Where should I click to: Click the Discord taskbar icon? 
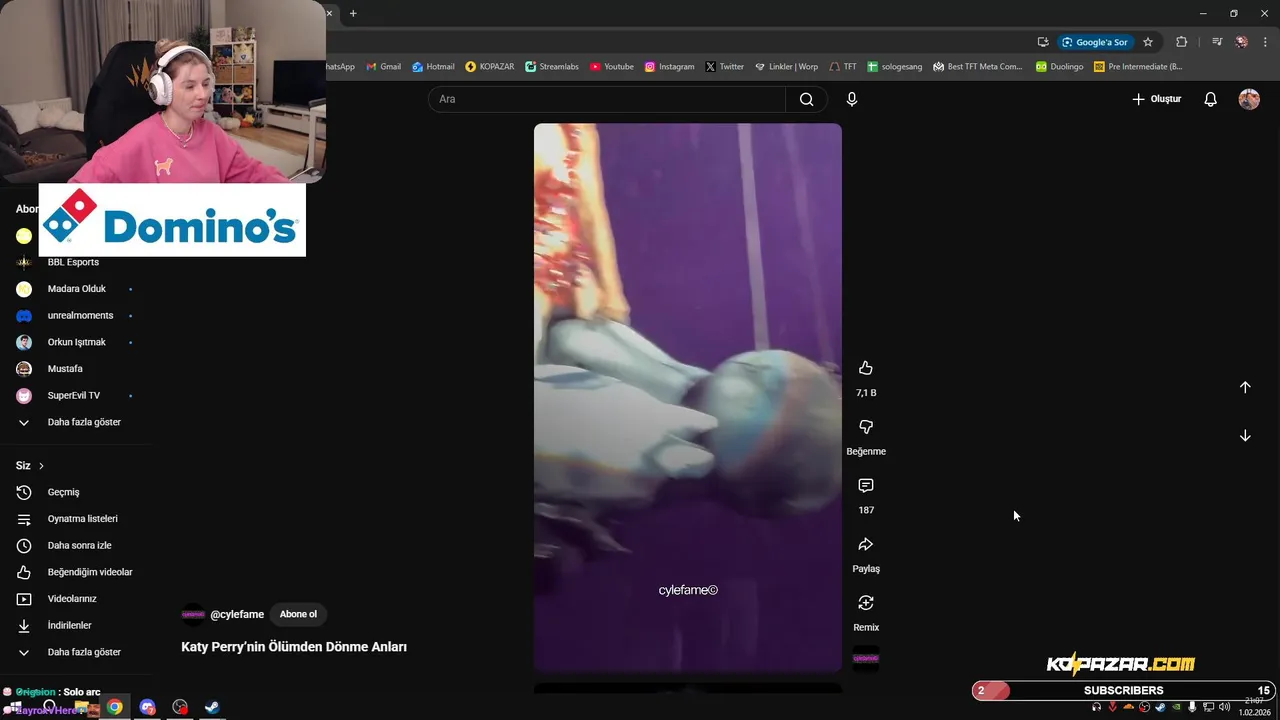click(148, 707)
